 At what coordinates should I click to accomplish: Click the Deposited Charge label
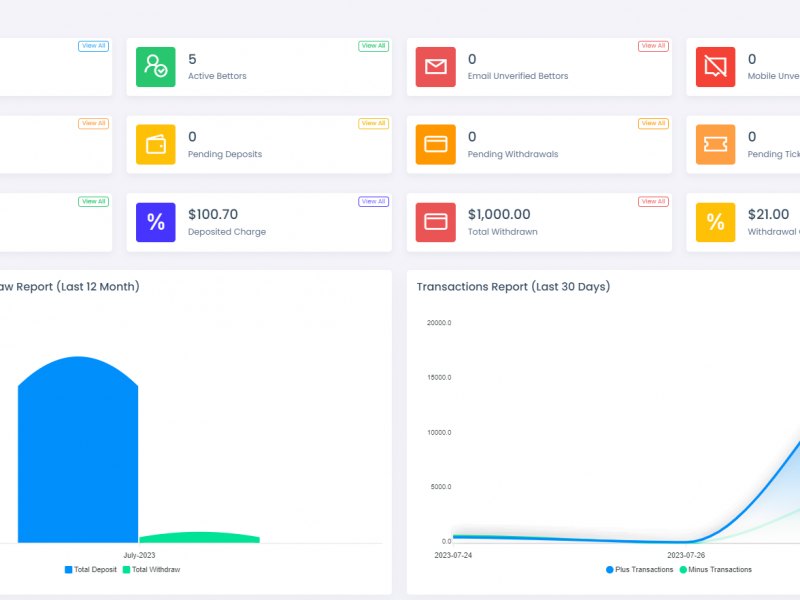click(227, 232)
